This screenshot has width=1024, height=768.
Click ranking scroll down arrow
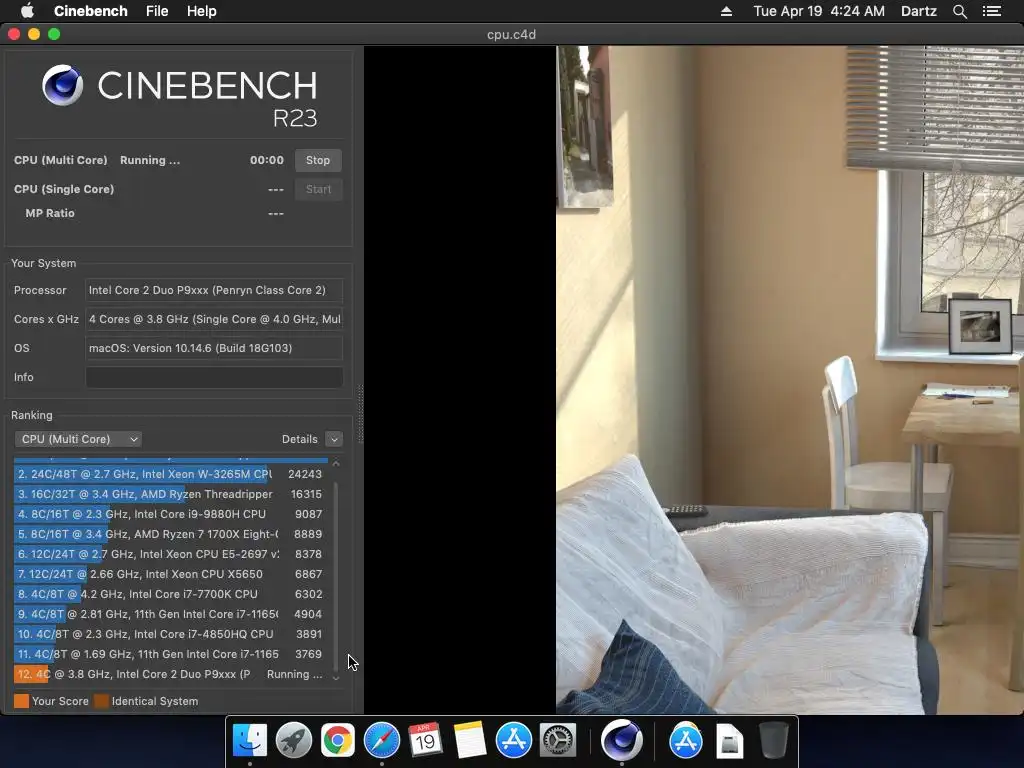(x=336, y=678)
